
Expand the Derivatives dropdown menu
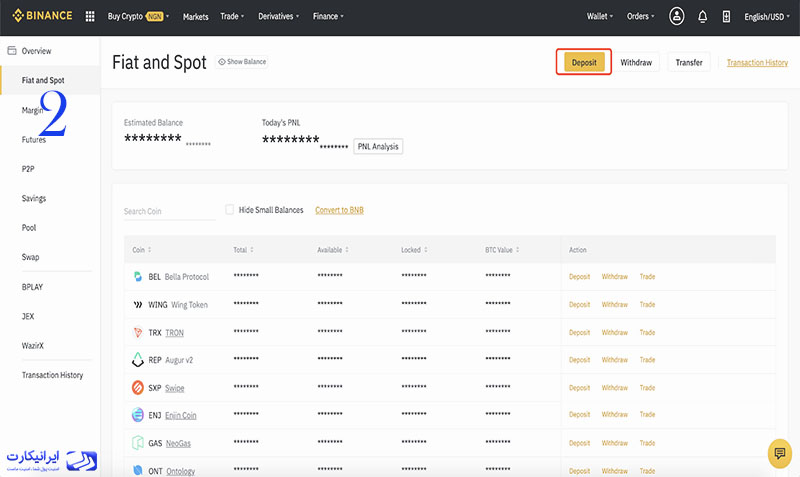pos(279,16)
